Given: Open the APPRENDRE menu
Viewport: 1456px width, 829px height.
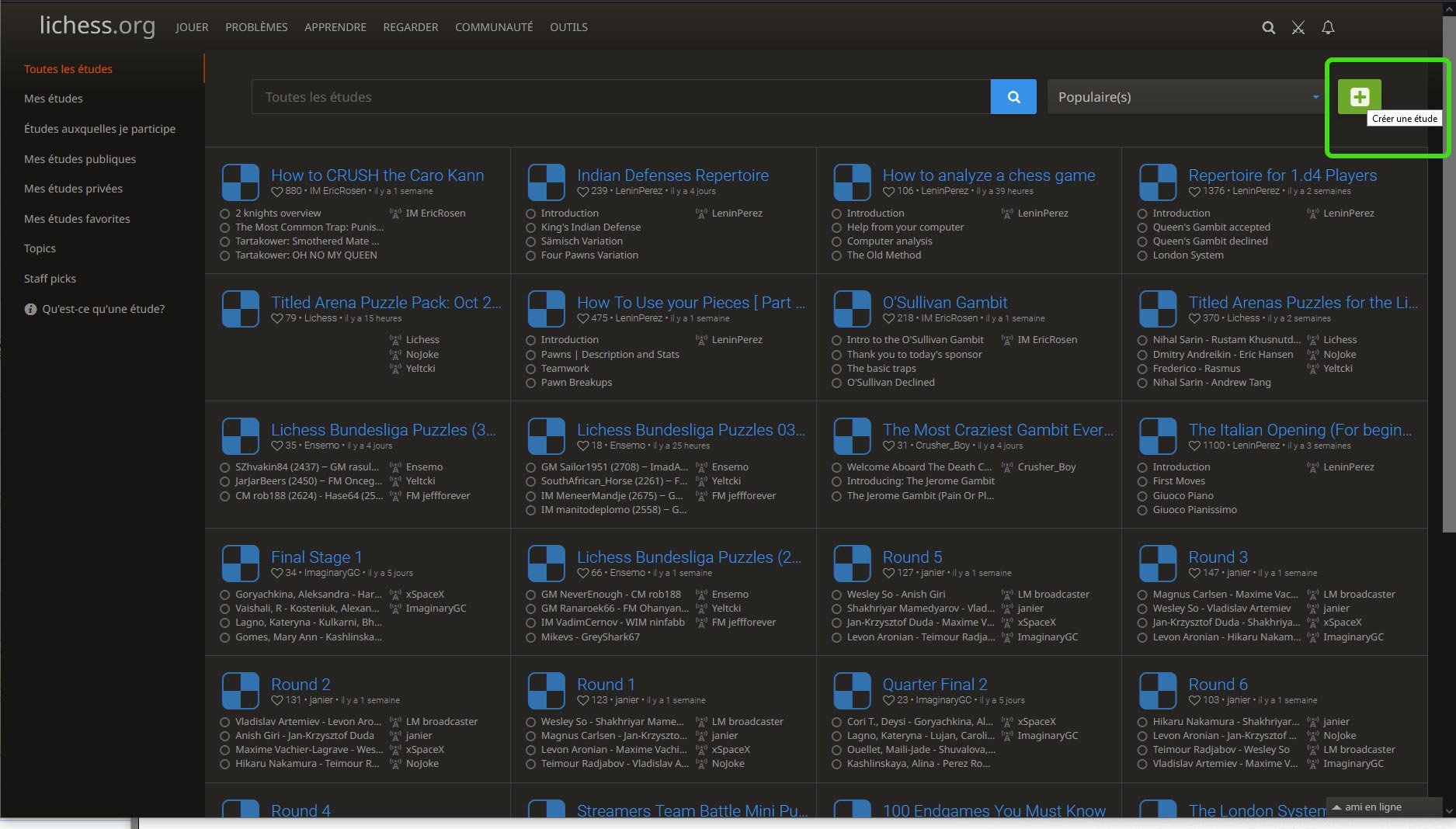Looking at the screenshot, I should 335,27.
